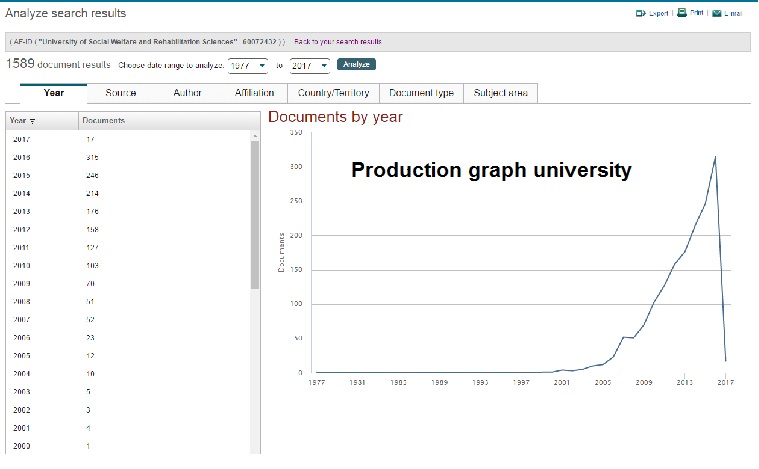Click the peak of the documents line graph
This screenshot has width=759, height=469.
point(715,157)
